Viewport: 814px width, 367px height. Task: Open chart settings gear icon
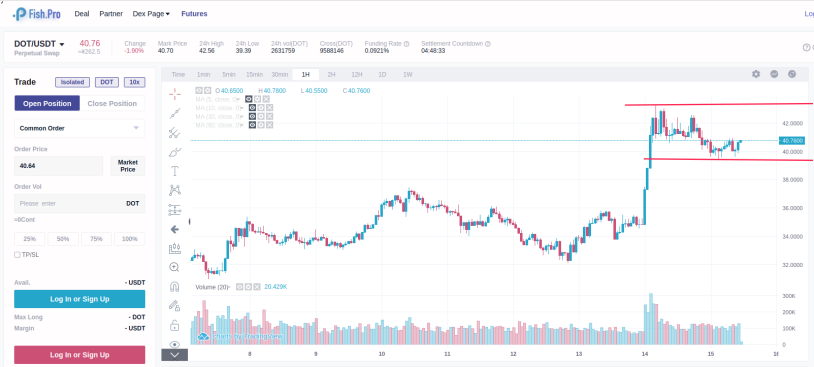pos(756,74)
